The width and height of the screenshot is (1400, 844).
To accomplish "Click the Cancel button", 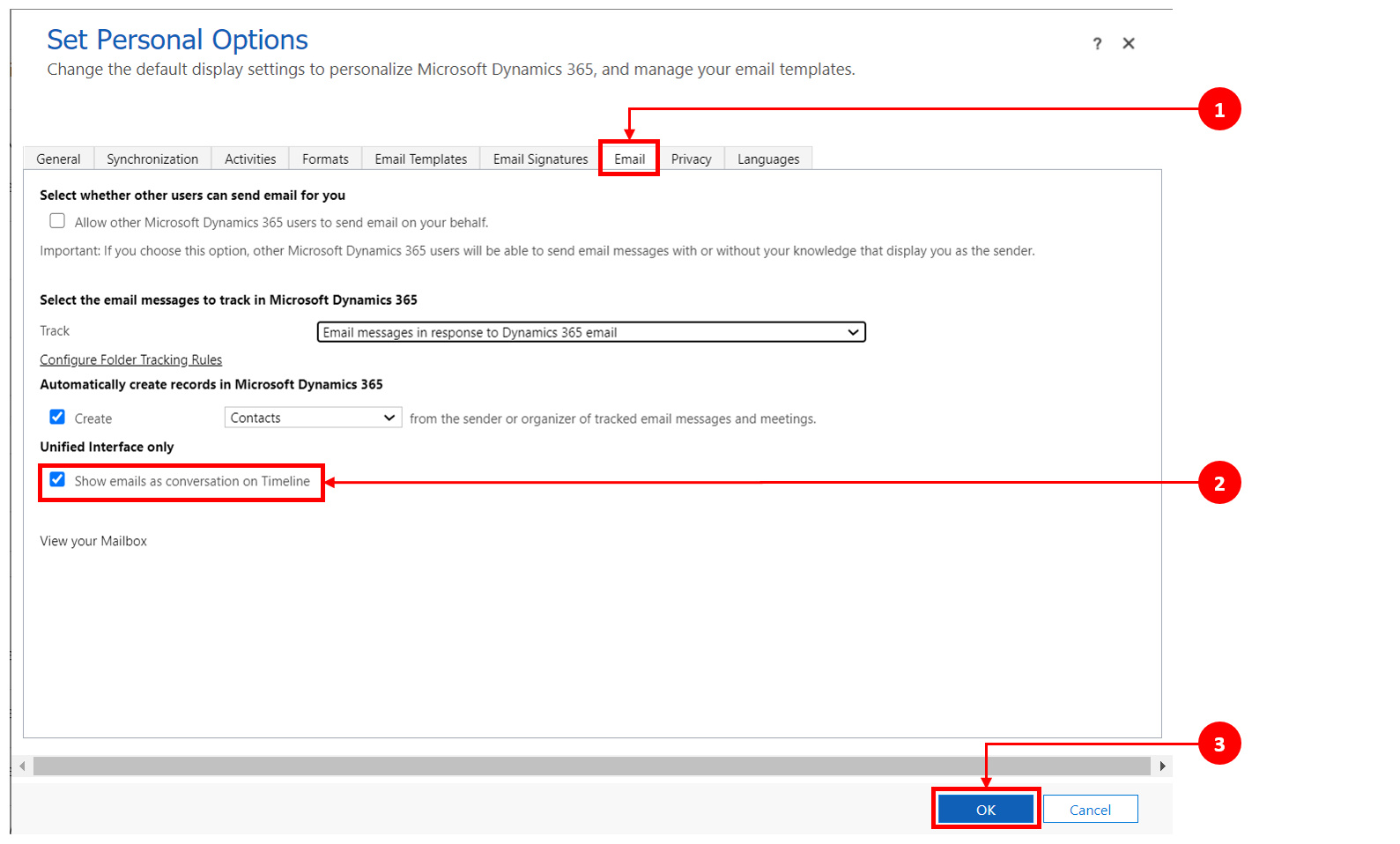I will coord(1090,809).
